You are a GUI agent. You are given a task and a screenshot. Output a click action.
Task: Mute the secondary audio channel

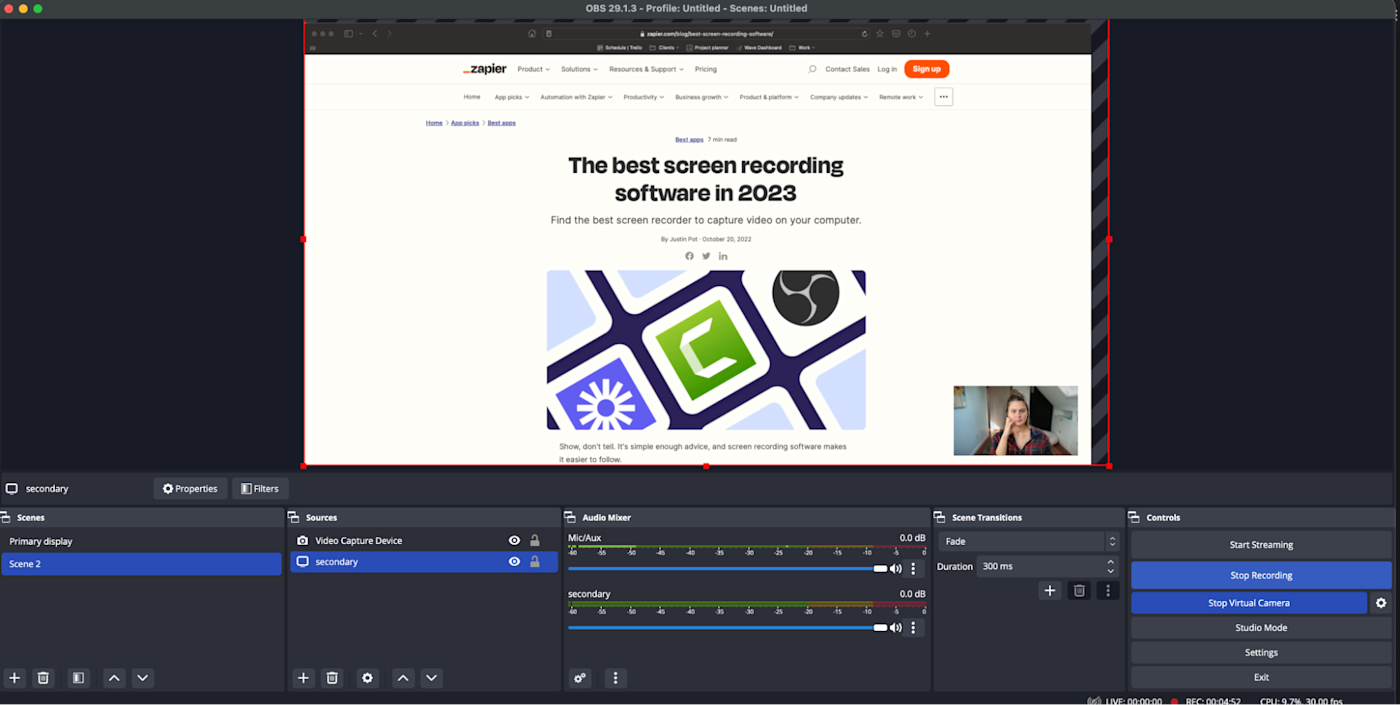pos(895,628)
